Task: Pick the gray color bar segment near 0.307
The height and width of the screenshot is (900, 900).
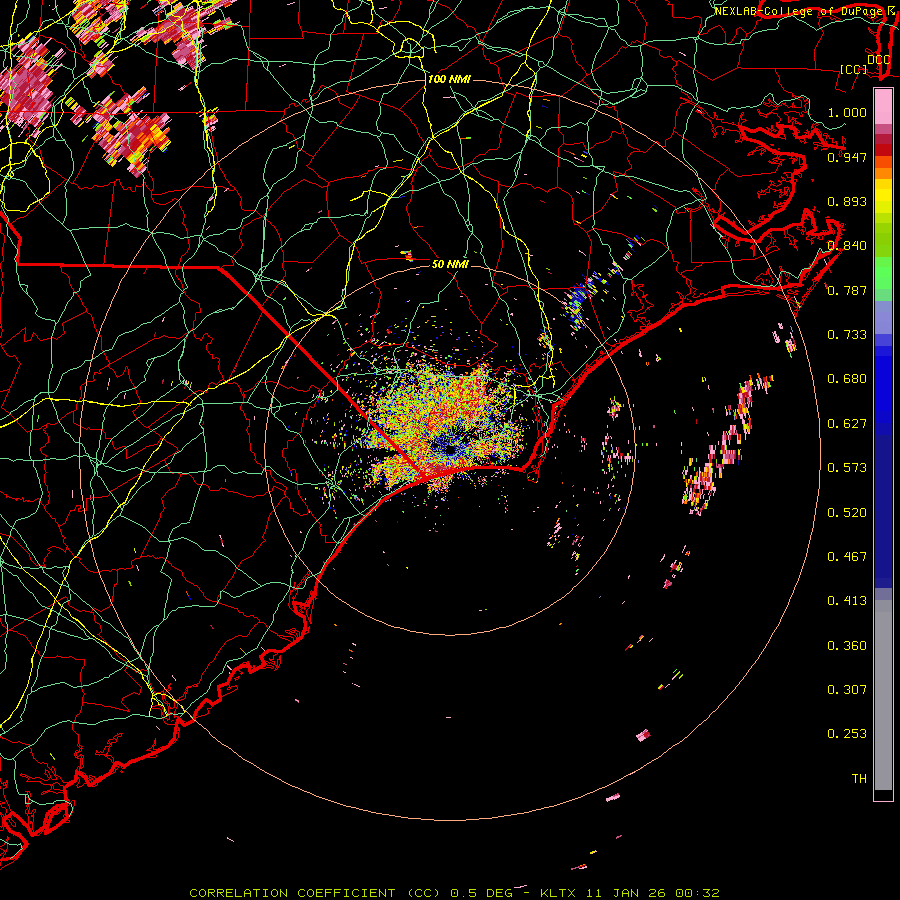Action: 883,695
